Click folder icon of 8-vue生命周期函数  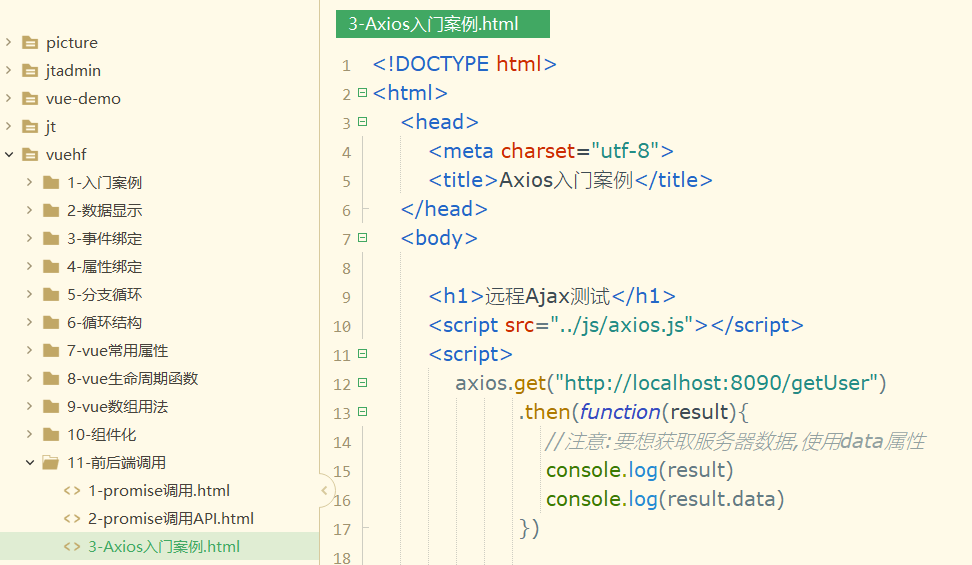[51, 378]
